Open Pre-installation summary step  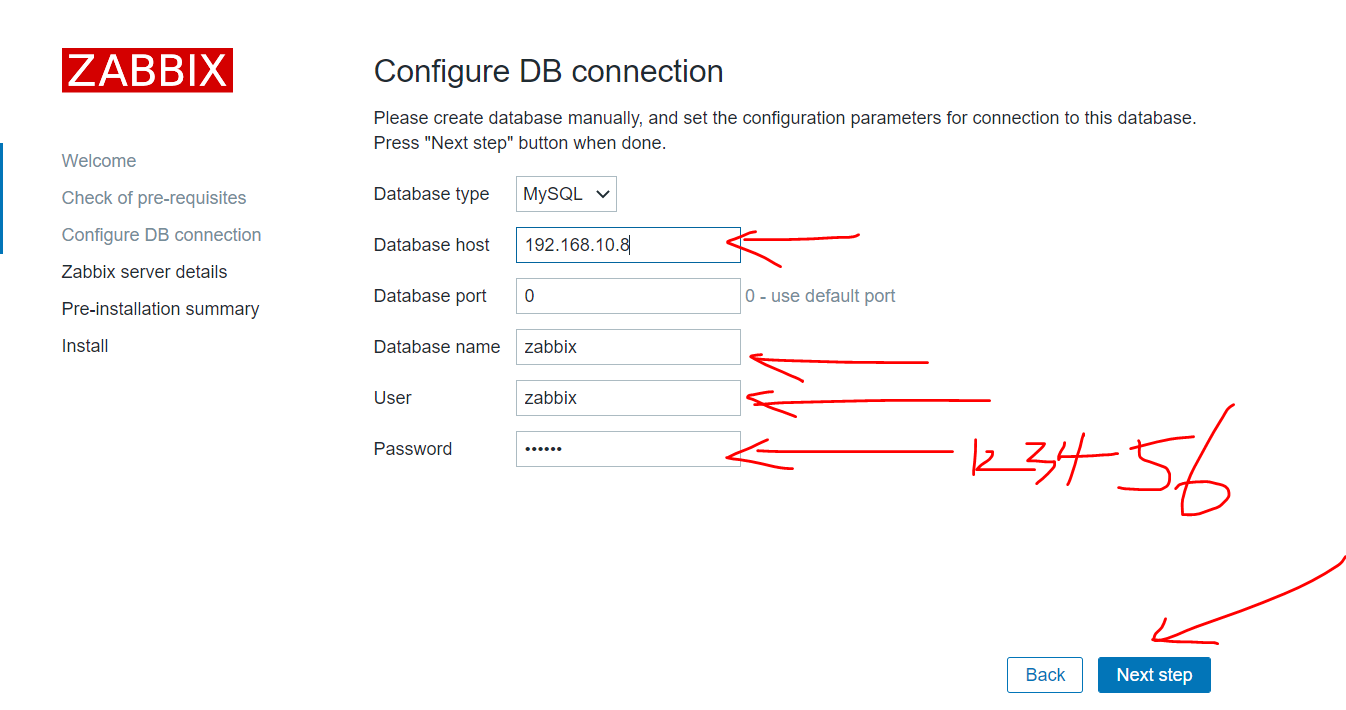[x=160, y=309]
